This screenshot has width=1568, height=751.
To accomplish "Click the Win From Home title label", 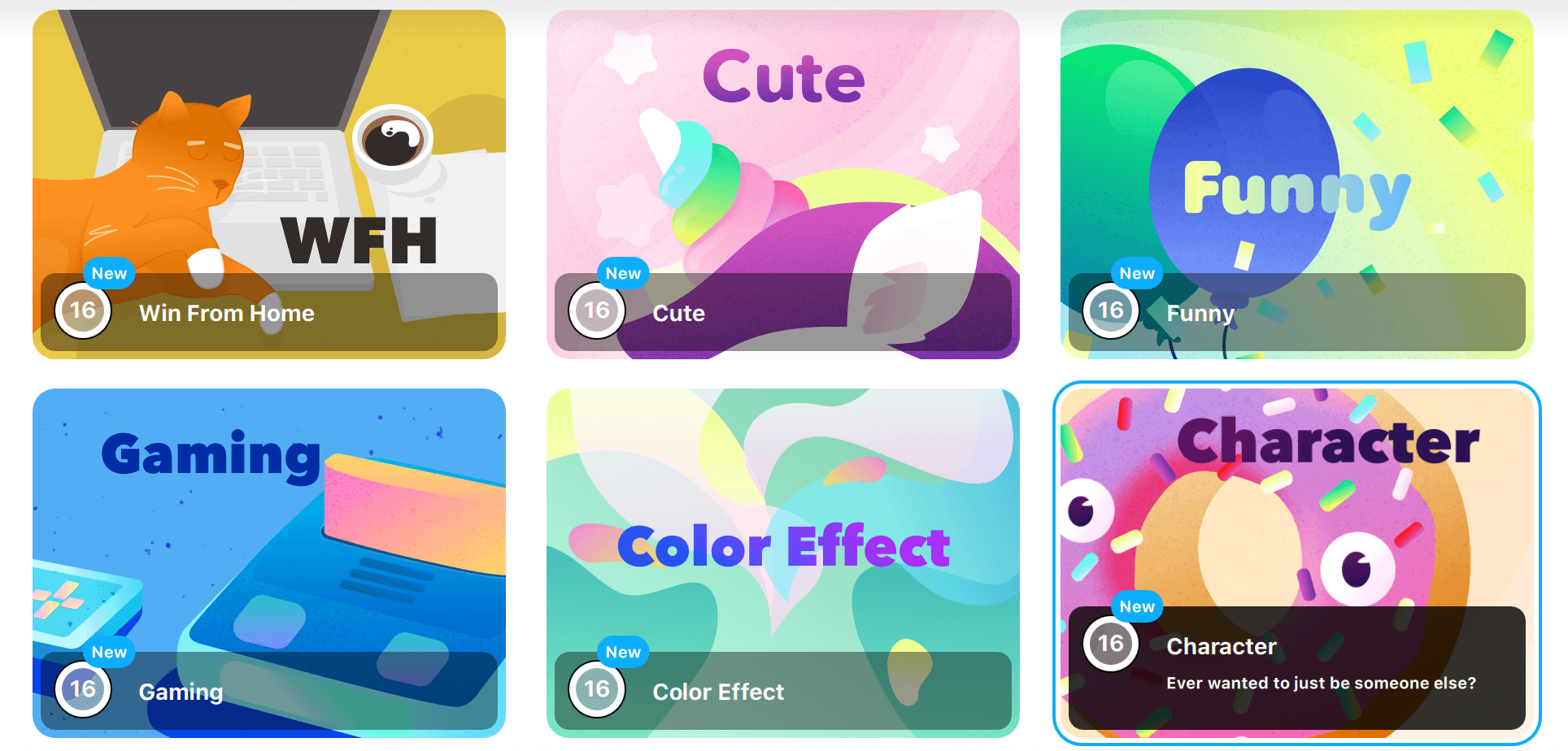I will [x=227, y=313].
